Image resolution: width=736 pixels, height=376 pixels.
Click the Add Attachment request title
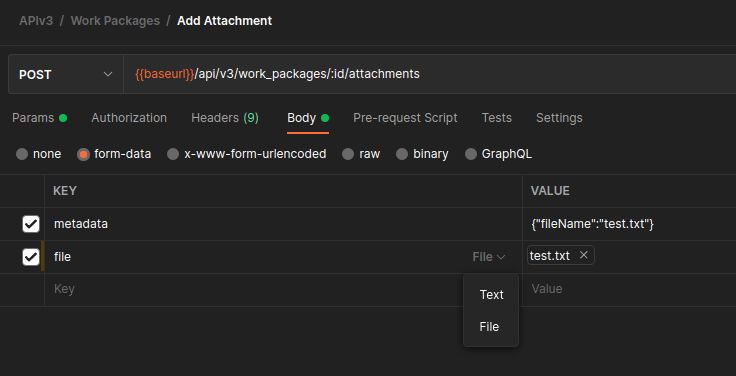pos(224,21)
